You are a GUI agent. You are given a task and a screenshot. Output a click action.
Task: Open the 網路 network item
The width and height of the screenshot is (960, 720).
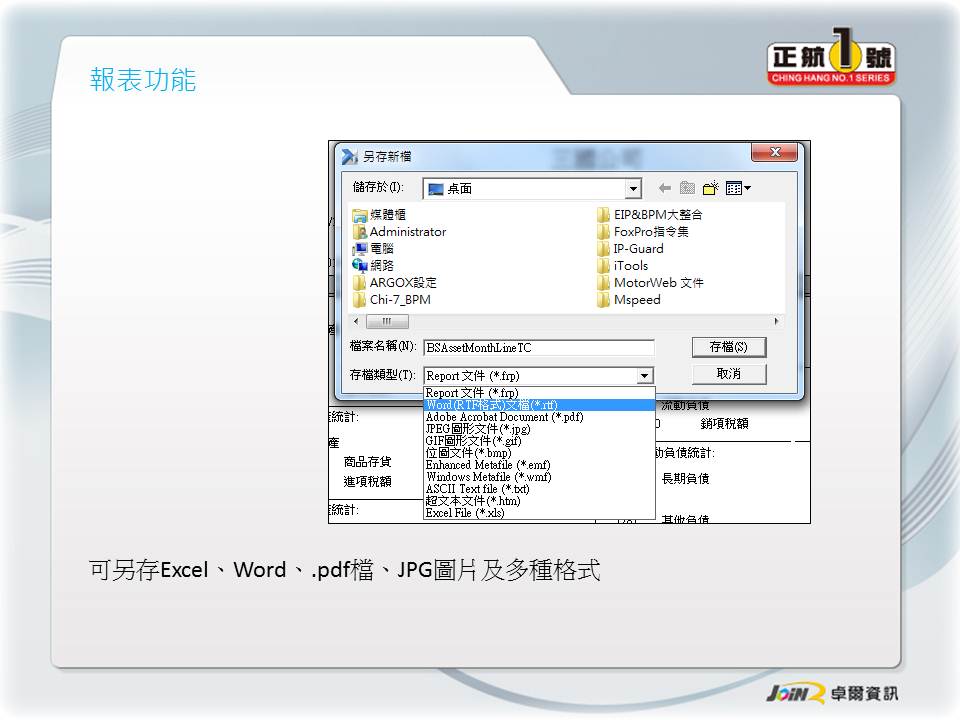click(x=381, y=265)
